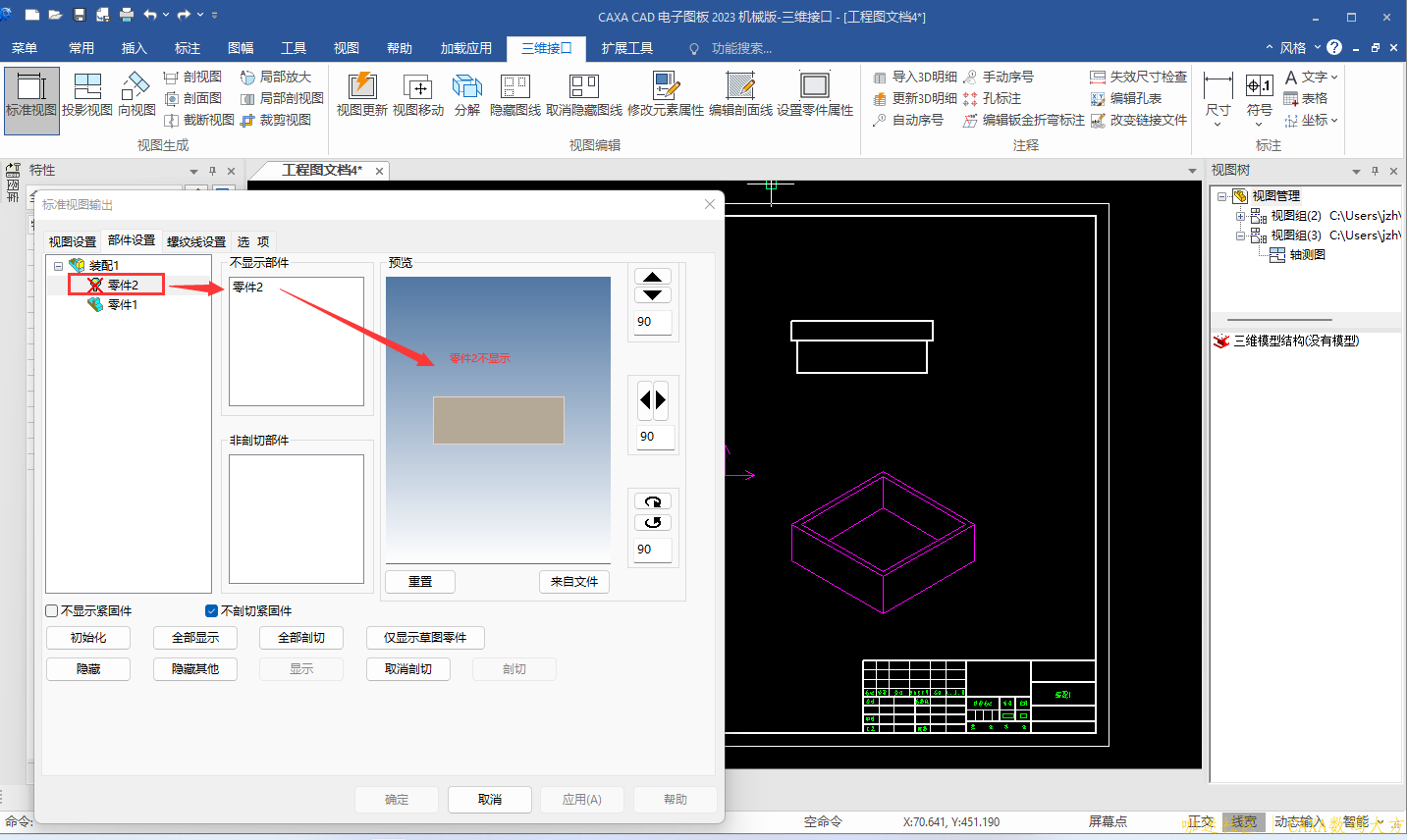The height and width of the screenshot is (840, 1407).
Task: Collapse the 装配1 tree node
Action: 58,266
